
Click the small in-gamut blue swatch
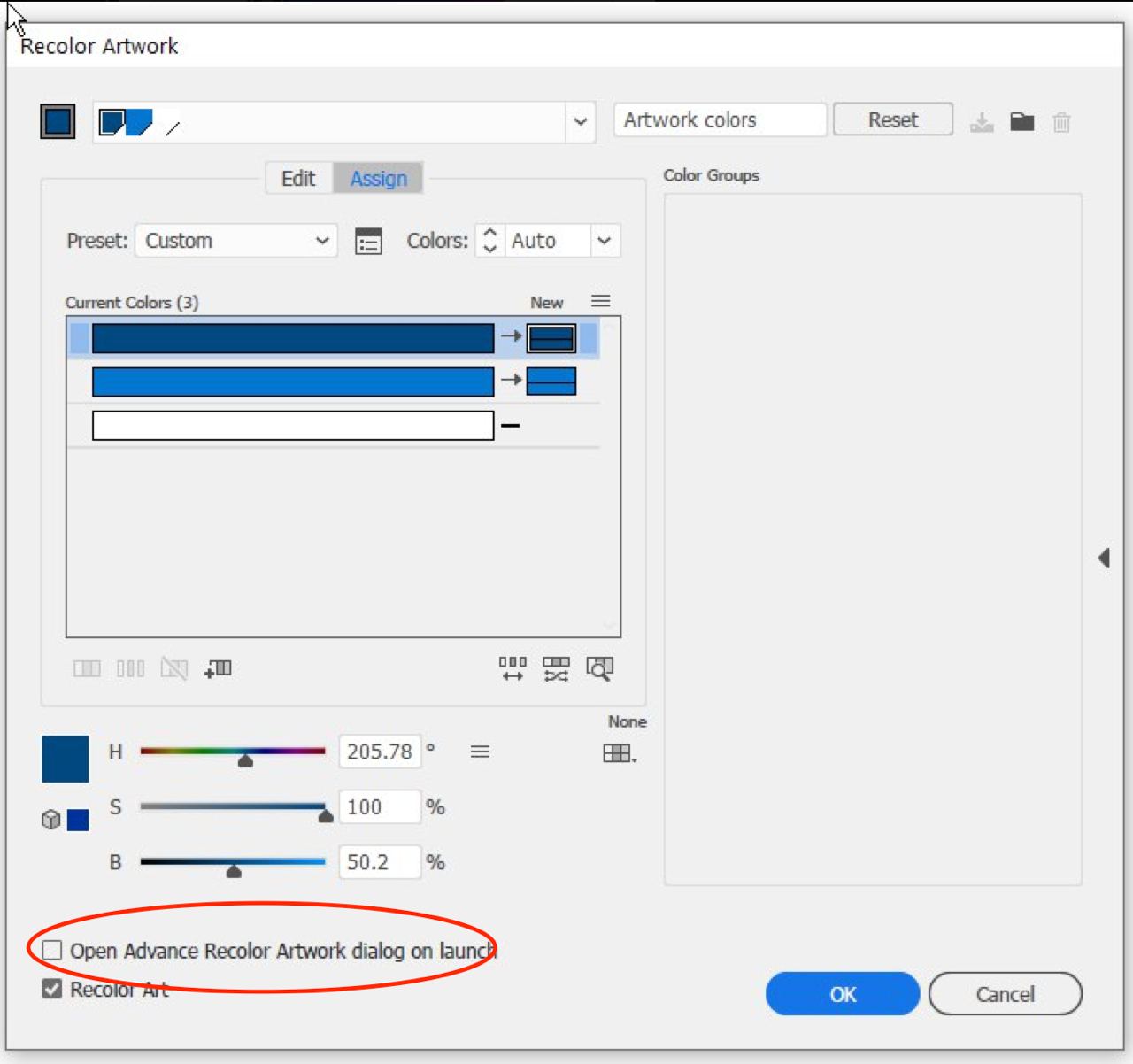pos(78,820)
